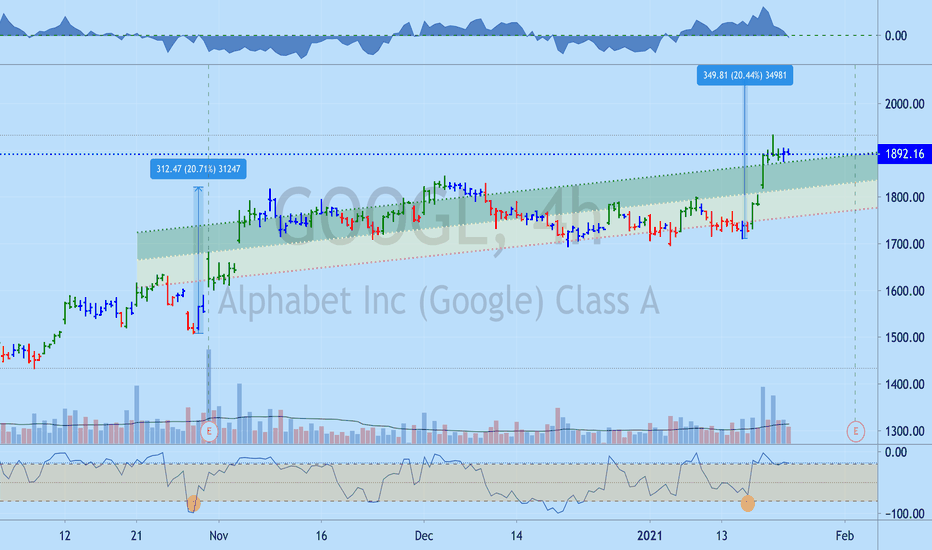Click the 1700.00 price axis label
932x550 pixels.
coord(904,244)
